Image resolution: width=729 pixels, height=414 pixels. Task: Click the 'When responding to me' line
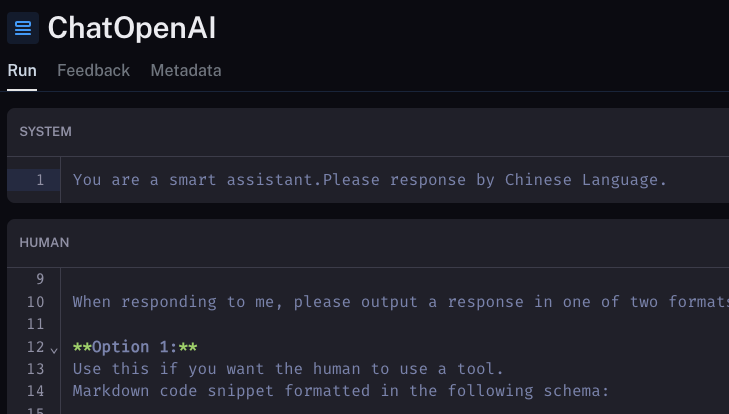point(400,302)
